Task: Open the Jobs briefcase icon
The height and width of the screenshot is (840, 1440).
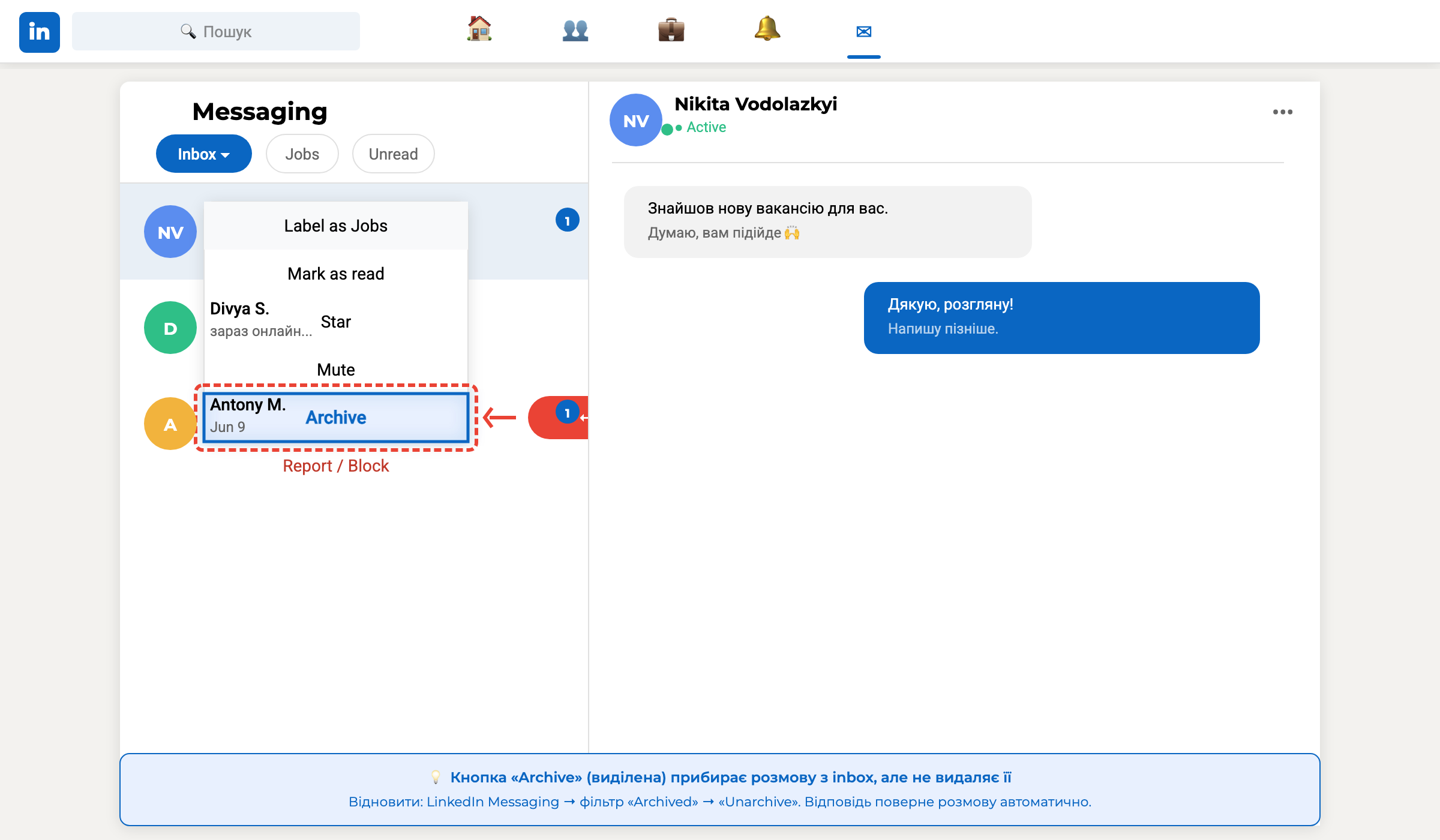Action: 671,30
